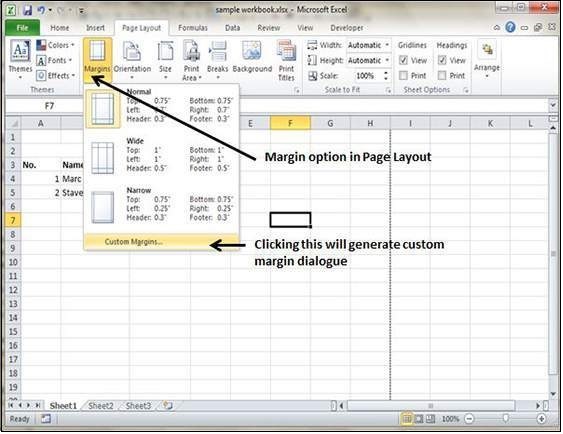Click the zoom slider handle

506,419
